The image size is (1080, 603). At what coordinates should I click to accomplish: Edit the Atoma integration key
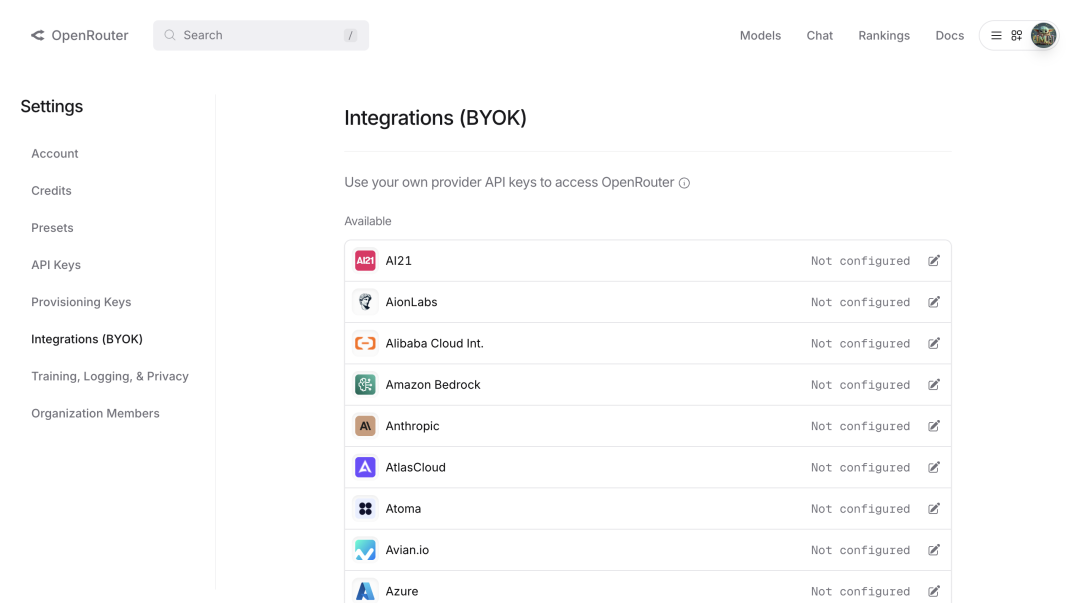[x=933, y=509]
